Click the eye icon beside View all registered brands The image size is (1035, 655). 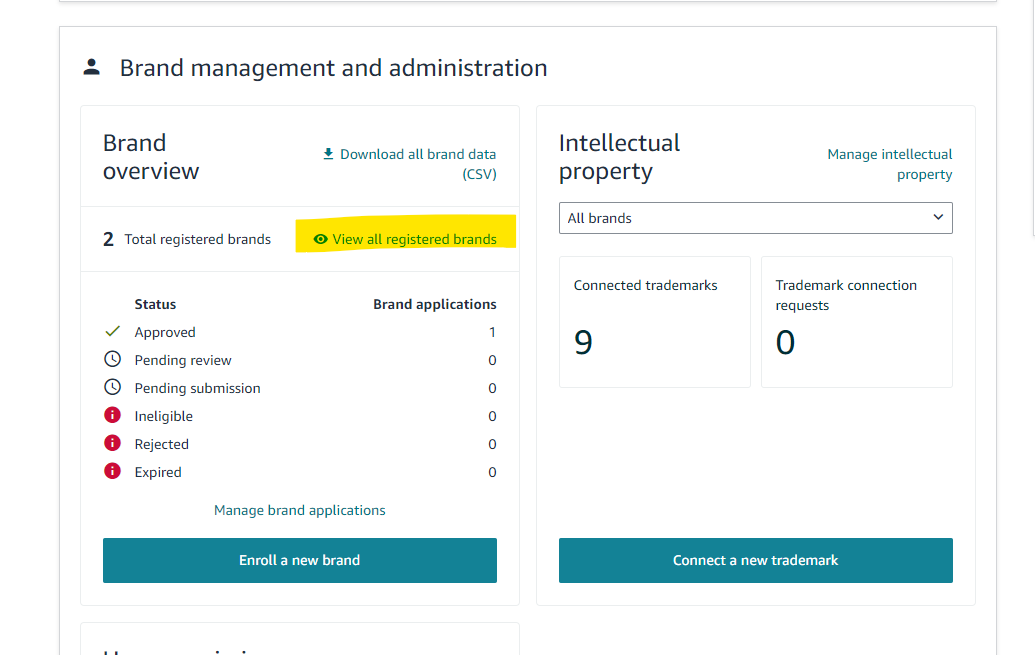pos(320,239)
